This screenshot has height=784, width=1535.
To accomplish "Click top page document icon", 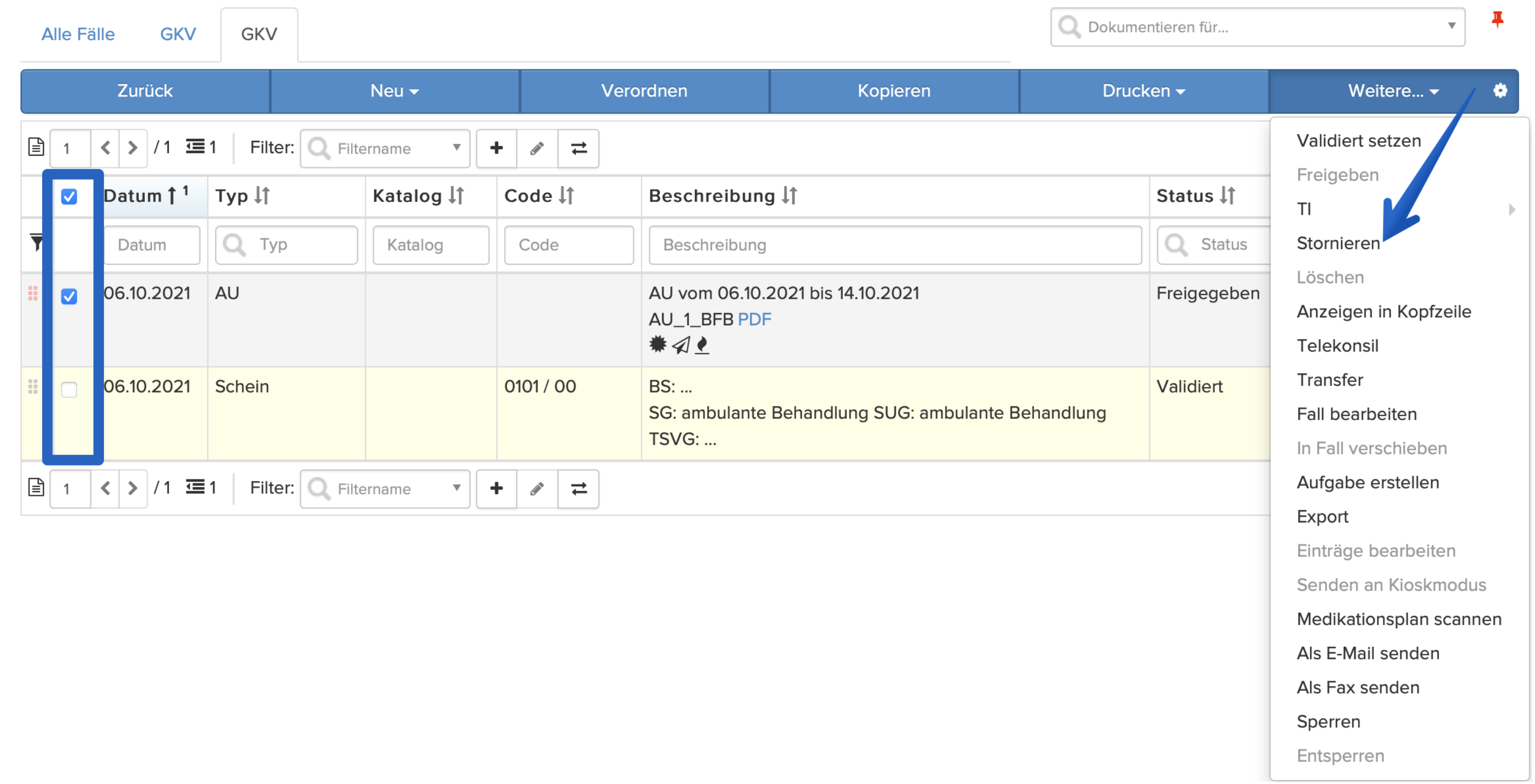I will [x=36, y=147].
